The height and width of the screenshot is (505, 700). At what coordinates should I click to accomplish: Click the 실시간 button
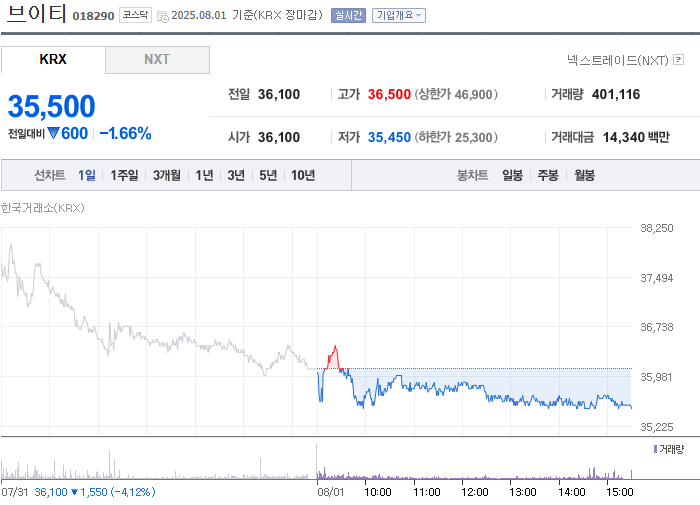(x=348, y=16)
